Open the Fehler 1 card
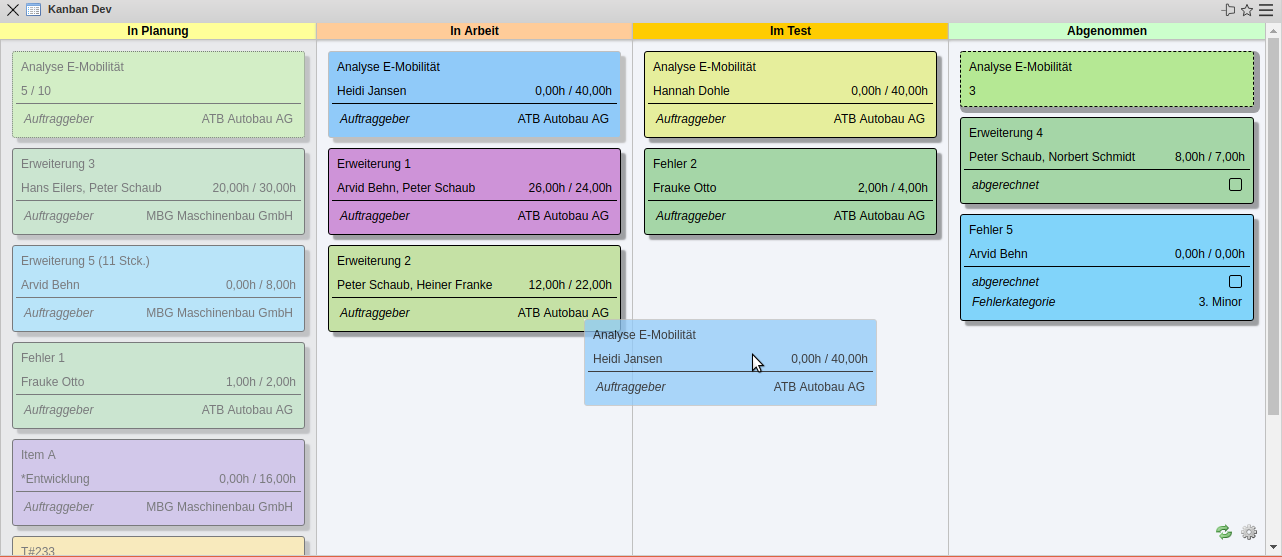The image size is (1282, 557). click(158, 386)
